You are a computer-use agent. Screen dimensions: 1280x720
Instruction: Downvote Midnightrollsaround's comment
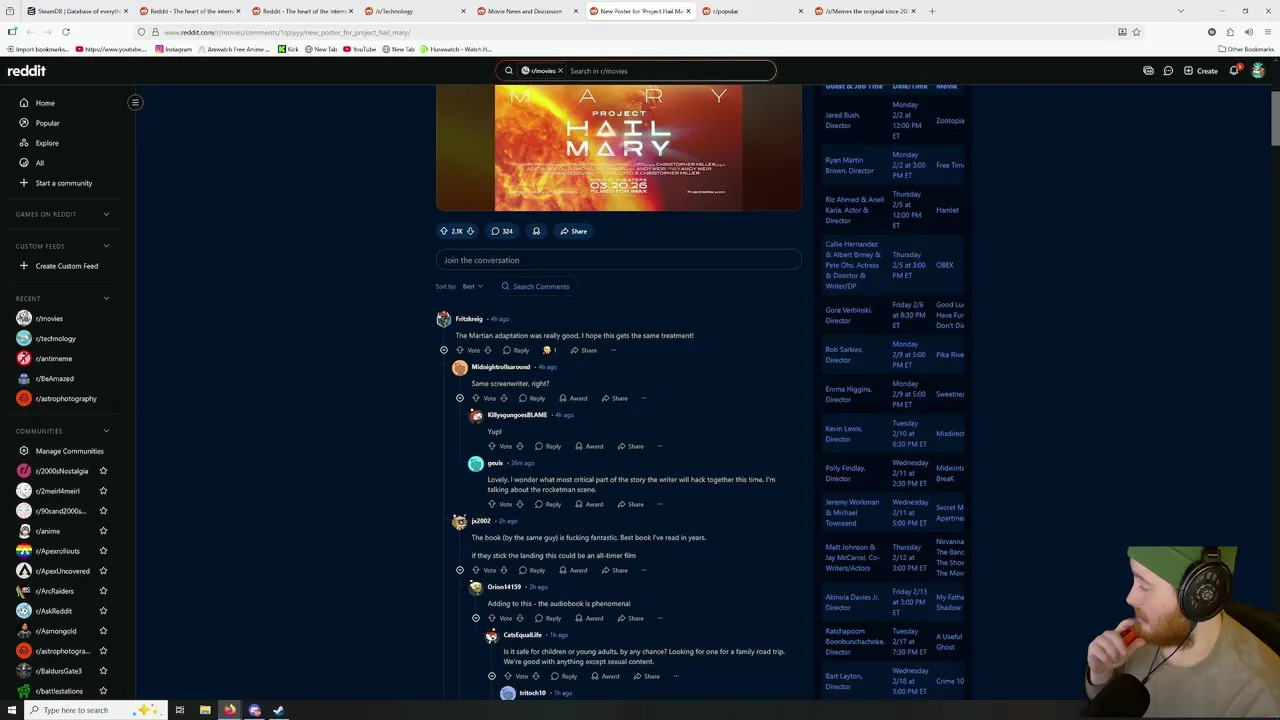coord(504,398)
